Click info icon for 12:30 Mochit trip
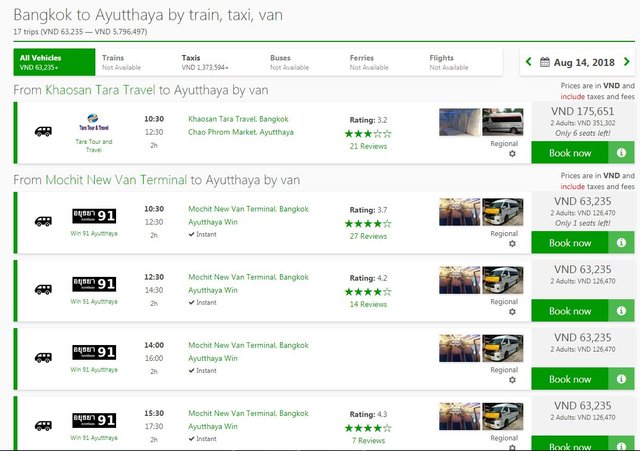640x451 pixels. (x=621, y=311)
